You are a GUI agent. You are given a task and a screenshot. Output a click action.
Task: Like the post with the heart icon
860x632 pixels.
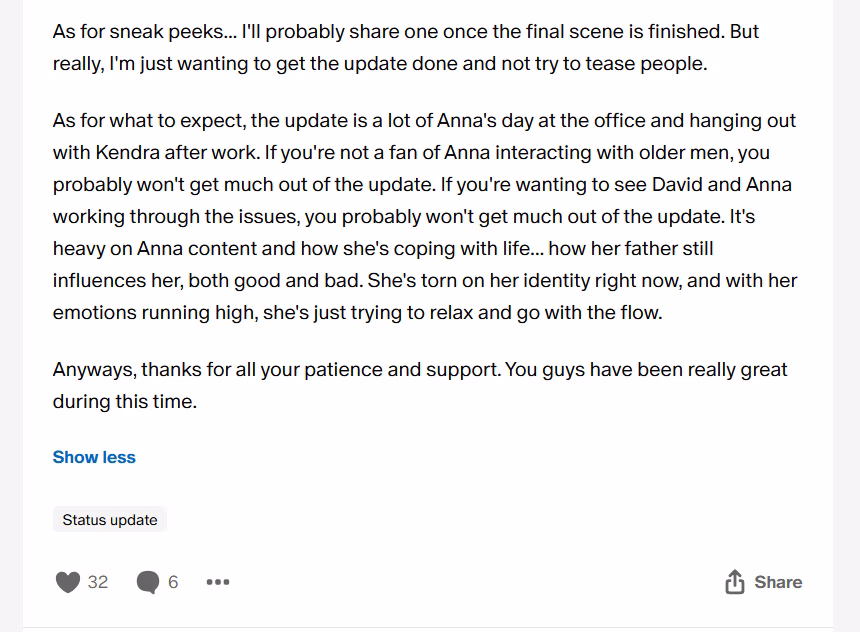(x=67, y=582)
